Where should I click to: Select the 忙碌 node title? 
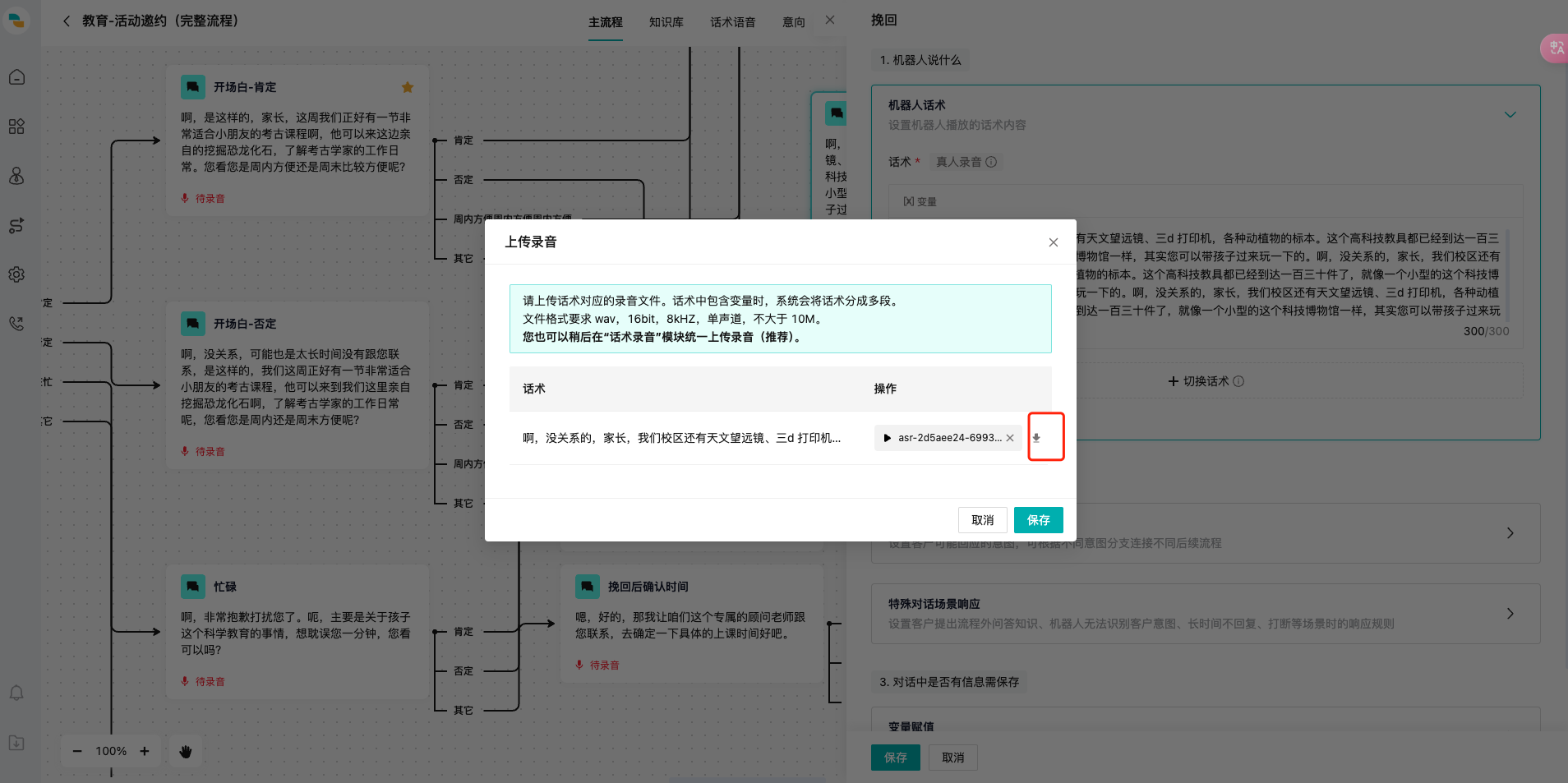click(225, 587)
